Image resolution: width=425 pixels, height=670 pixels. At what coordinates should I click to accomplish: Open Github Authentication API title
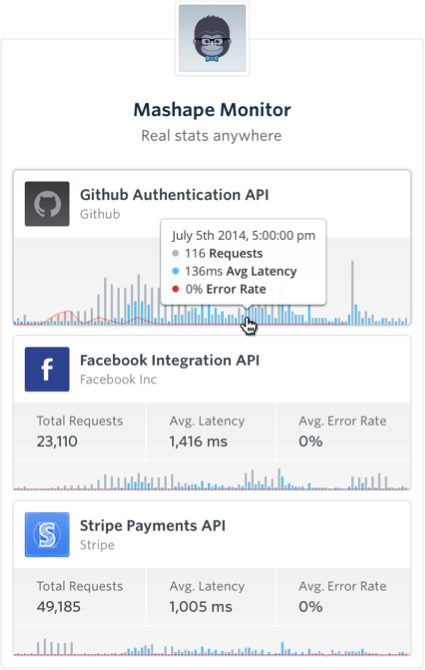[174, 195]
